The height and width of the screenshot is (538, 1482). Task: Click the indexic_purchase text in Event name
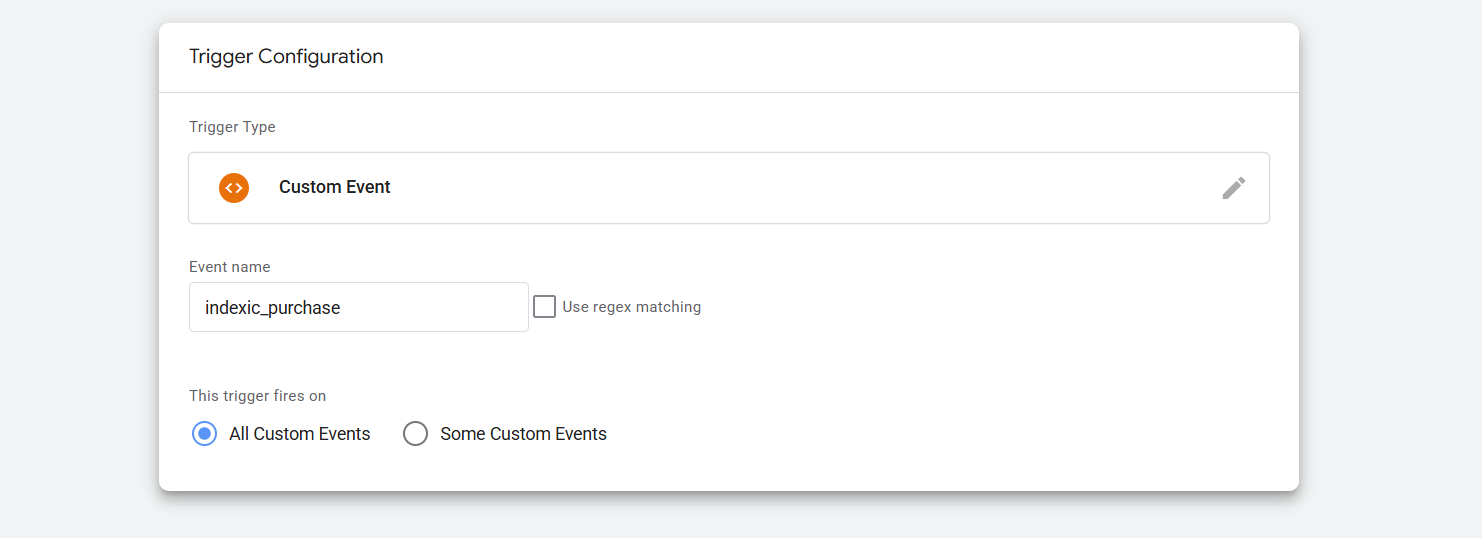pyautogui.click(x=272, y=308)
